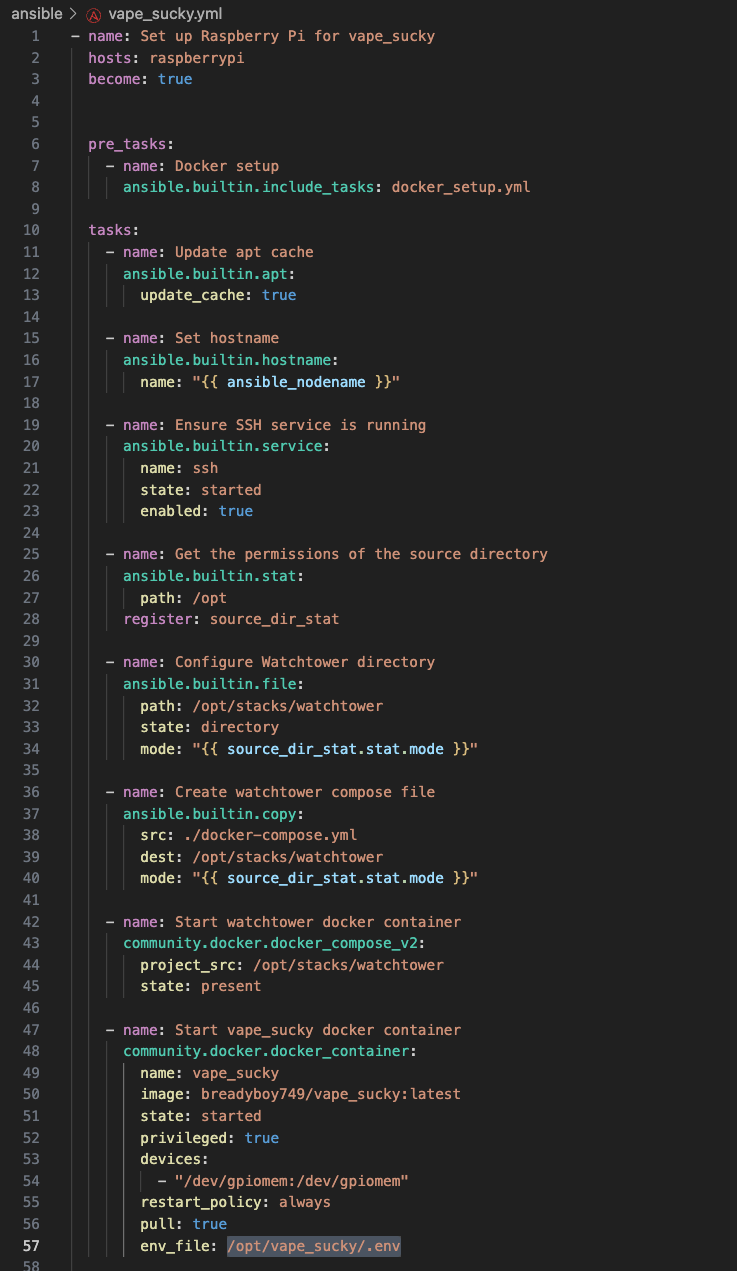Image resolution: width=737 pixels, height=1271 pixels.
Task: Click 'source_dir_stat.stat.mode' on line 40
Action: click(x=335, y=879)
